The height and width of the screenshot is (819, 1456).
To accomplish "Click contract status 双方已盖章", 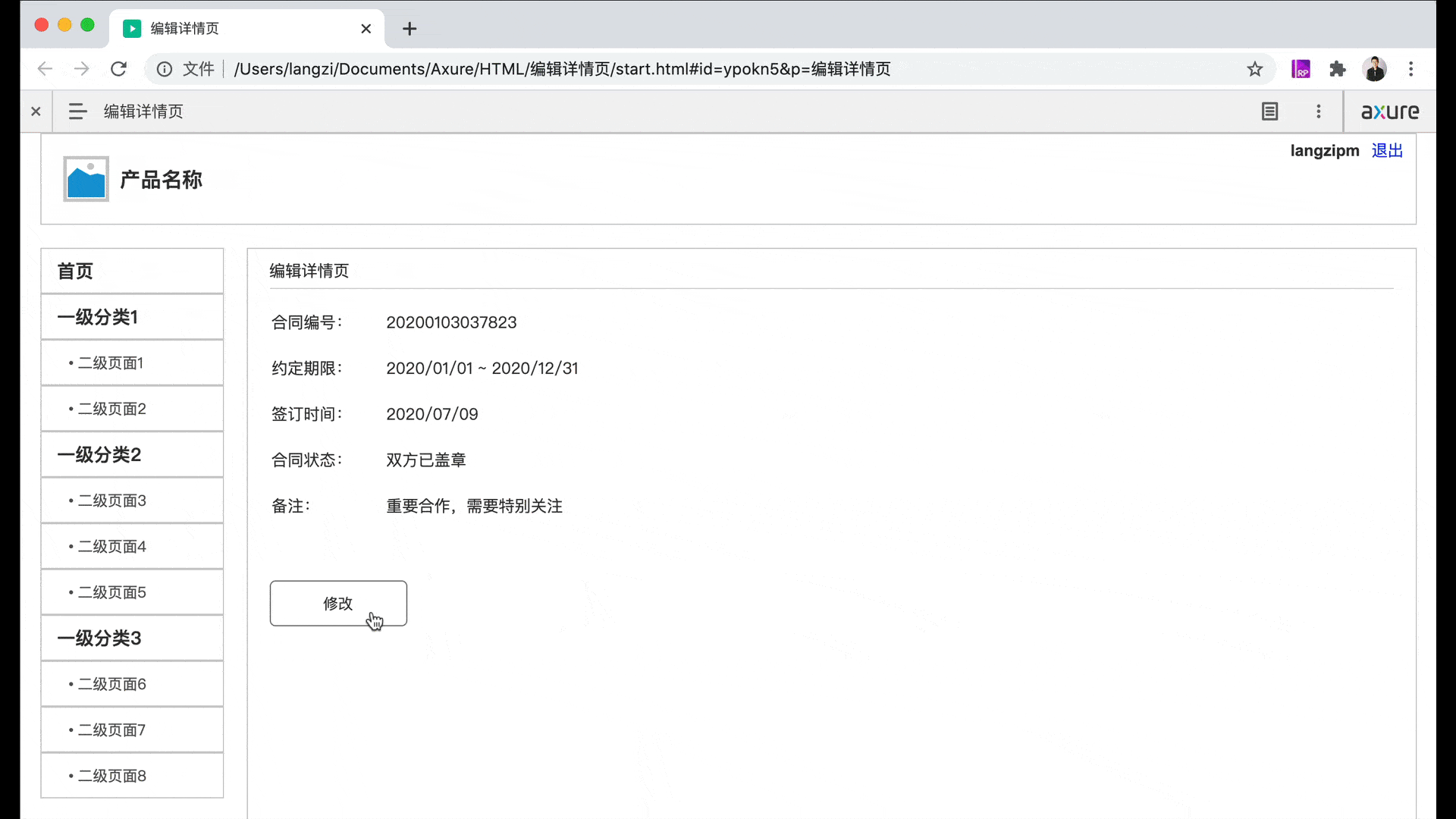I will click(426, 460).
